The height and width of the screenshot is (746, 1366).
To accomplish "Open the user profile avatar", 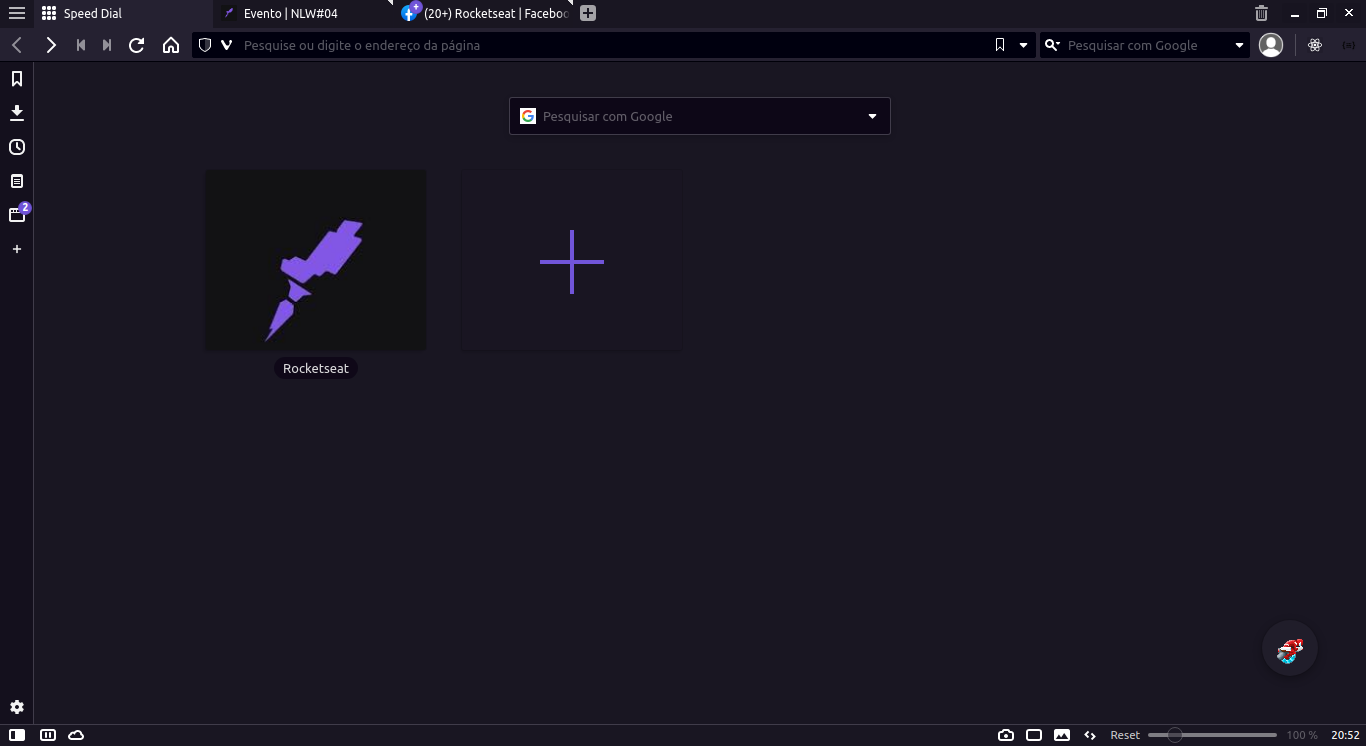I will click(1271, 45).
